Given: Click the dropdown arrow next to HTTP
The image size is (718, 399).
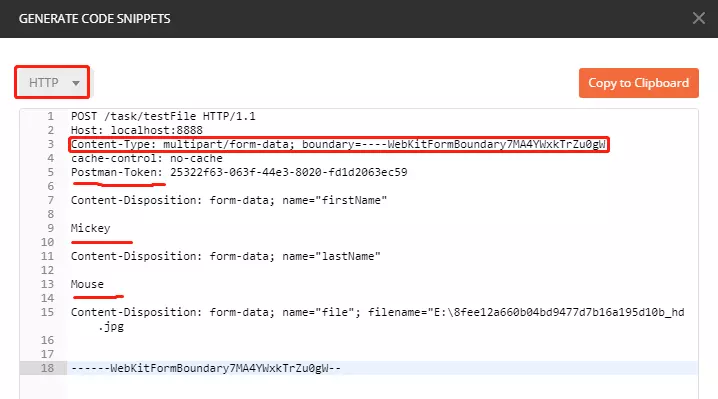Looking at the screenshot, I should point(76,83).
